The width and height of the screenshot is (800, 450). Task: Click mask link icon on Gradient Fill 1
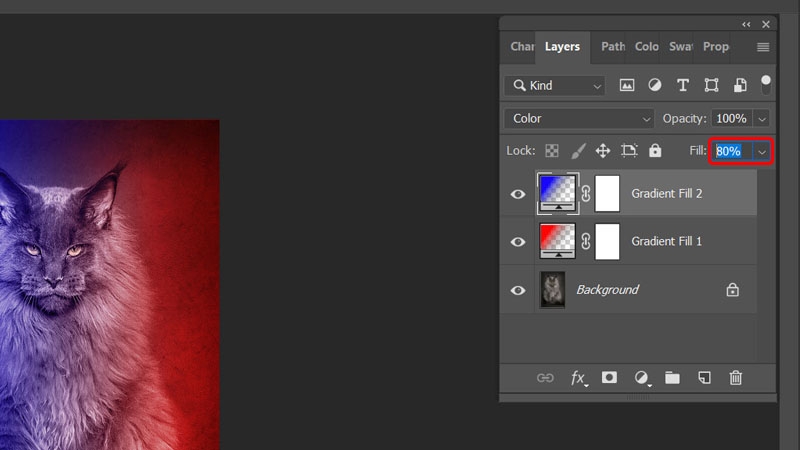(x=586, y=241)
